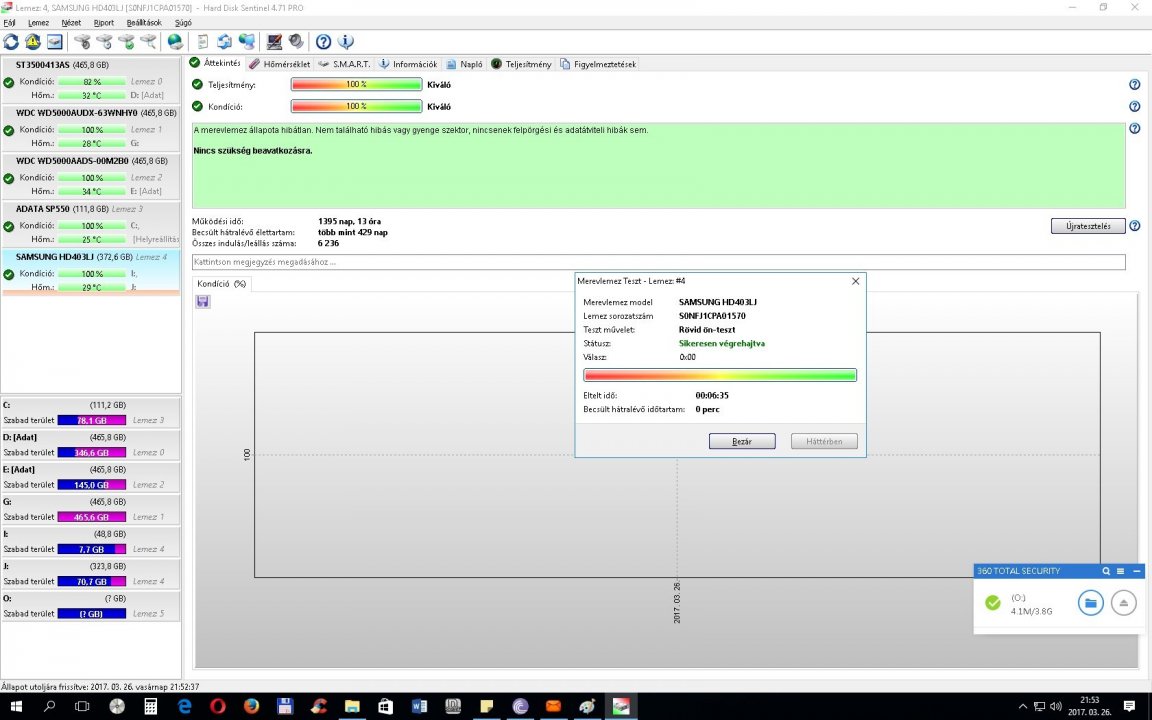Click the disk information toolbar icon

[x=55, y=42]
